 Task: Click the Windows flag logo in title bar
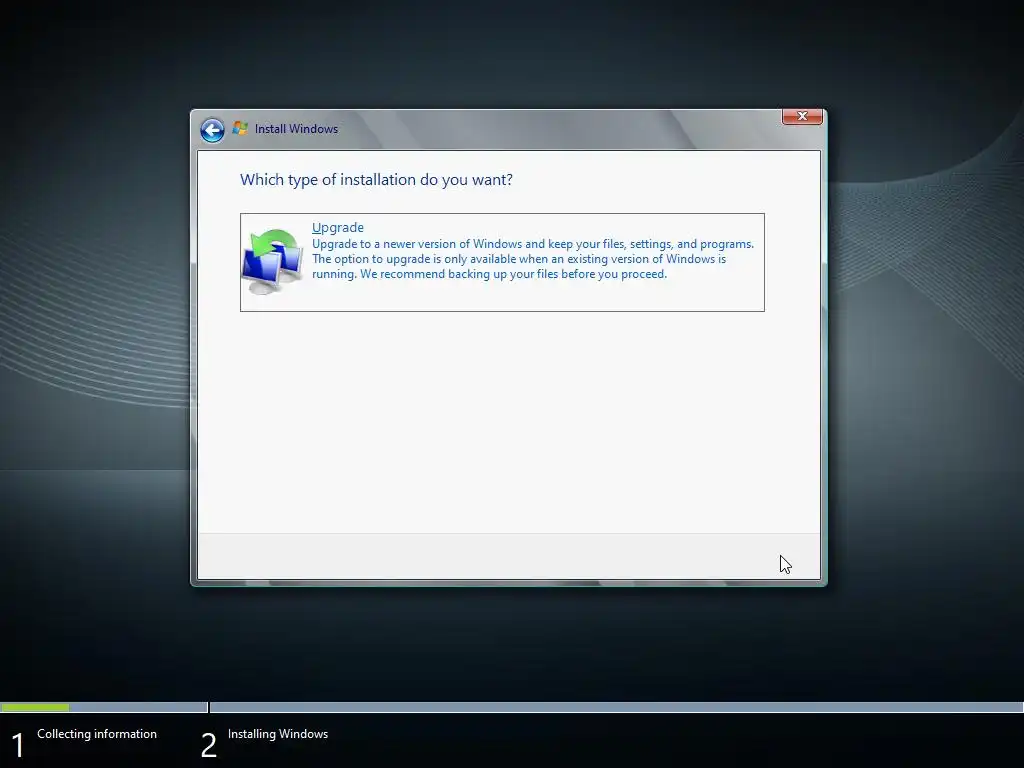240,129
